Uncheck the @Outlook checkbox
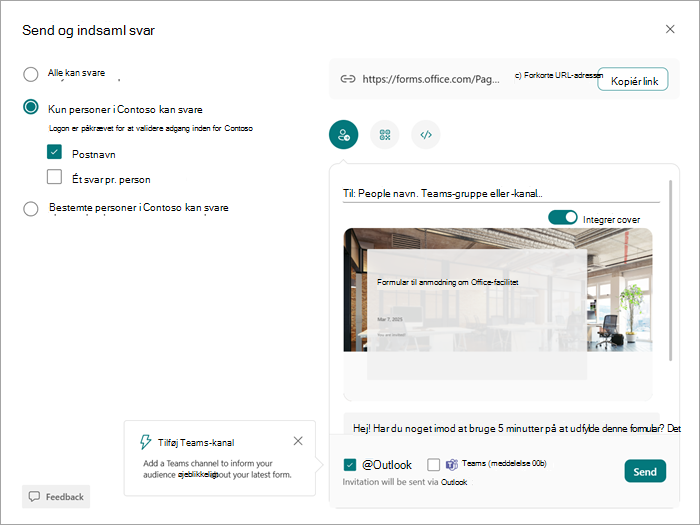700x525 pixels. coord(350,465)
